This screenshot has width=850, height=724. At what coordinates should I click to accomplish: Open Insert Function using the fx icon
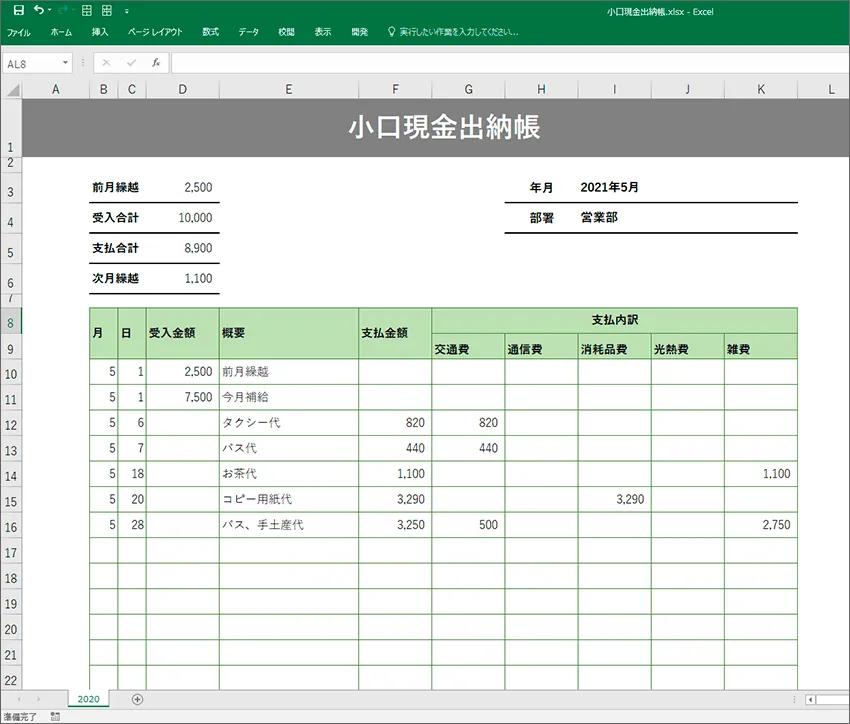coord(156,61)
